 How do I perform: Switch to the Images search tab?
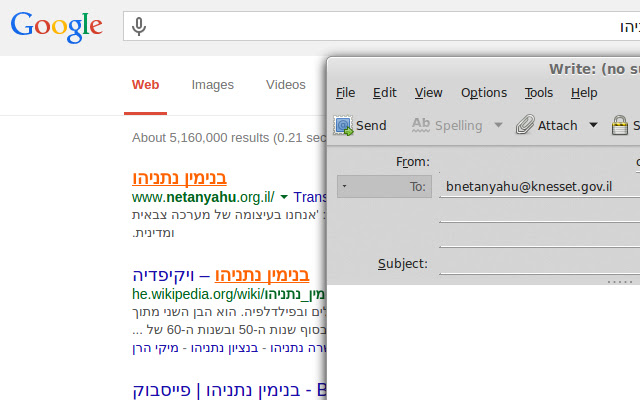[x=213, y=85]
